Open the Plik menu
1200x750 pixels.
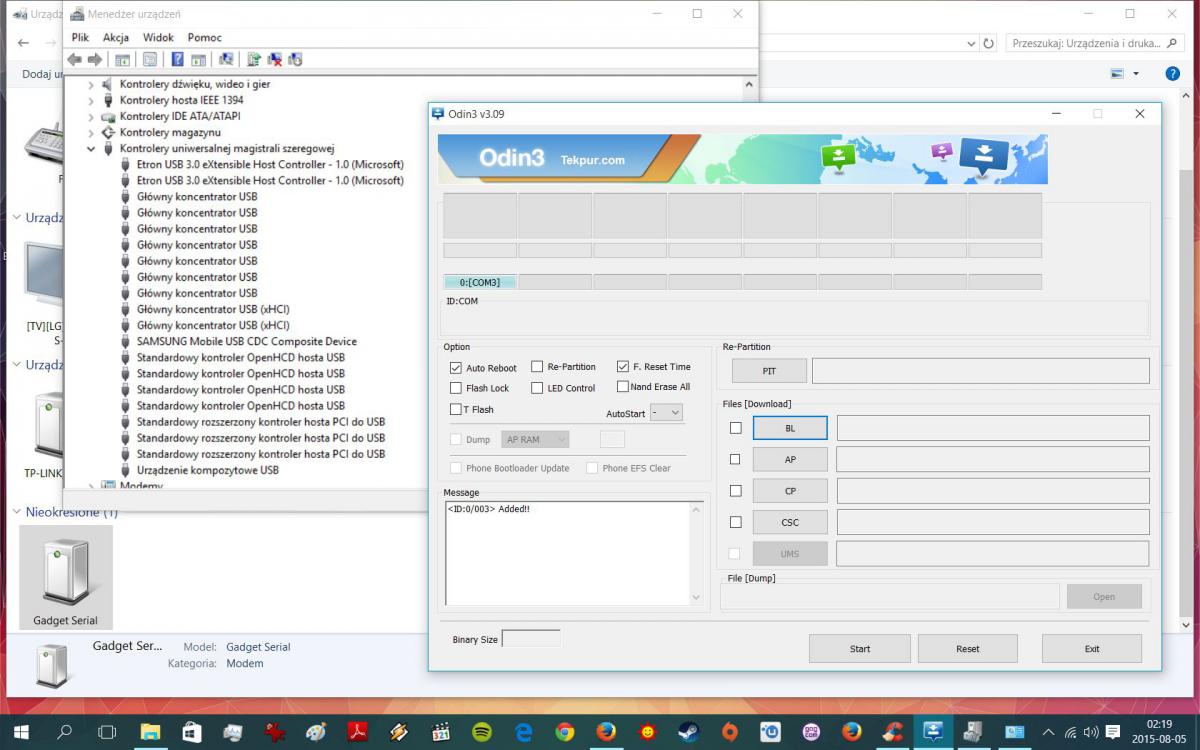click(x=80, y=37)
